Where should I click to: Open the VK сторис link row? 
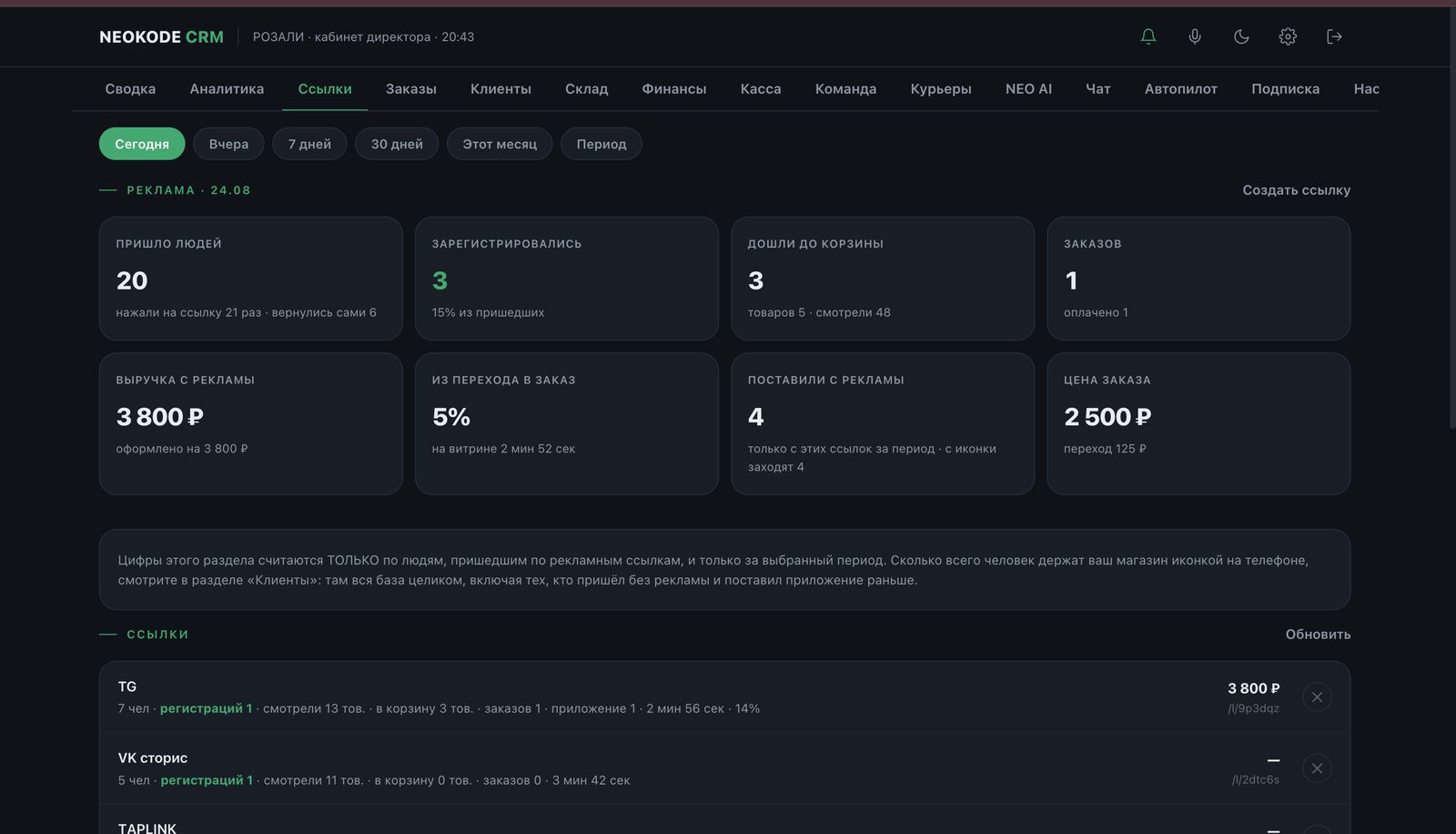coord(724,768)
